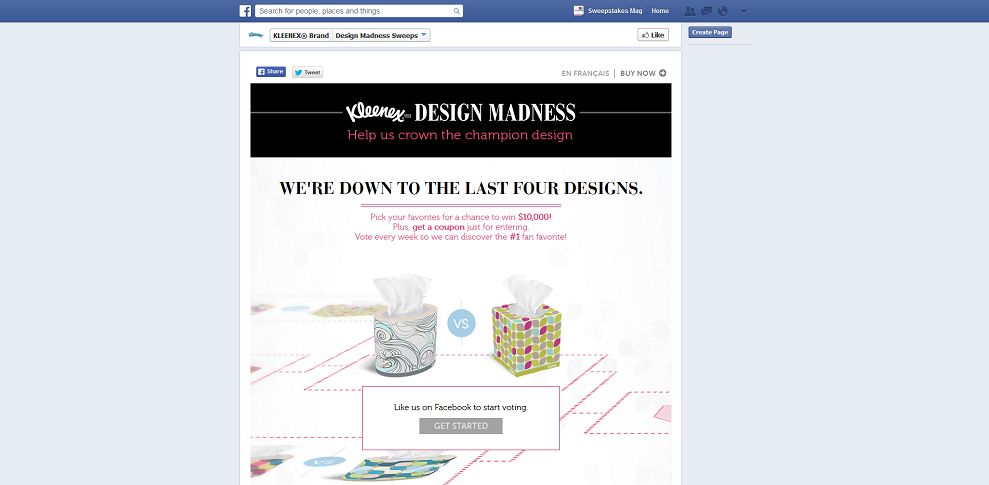This screenshot has width=989, height=485.
Task: Tweet this page
Action: tap(307, 72)
